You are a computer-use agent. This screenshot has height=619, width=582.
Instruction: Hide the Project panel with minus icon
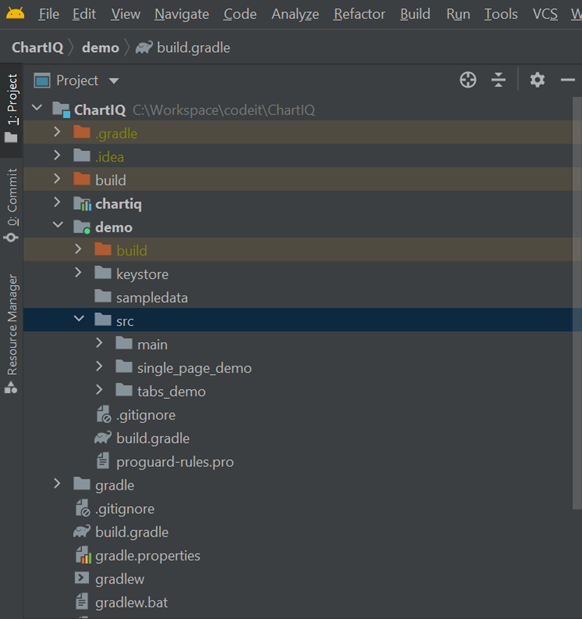pos(567,80)
